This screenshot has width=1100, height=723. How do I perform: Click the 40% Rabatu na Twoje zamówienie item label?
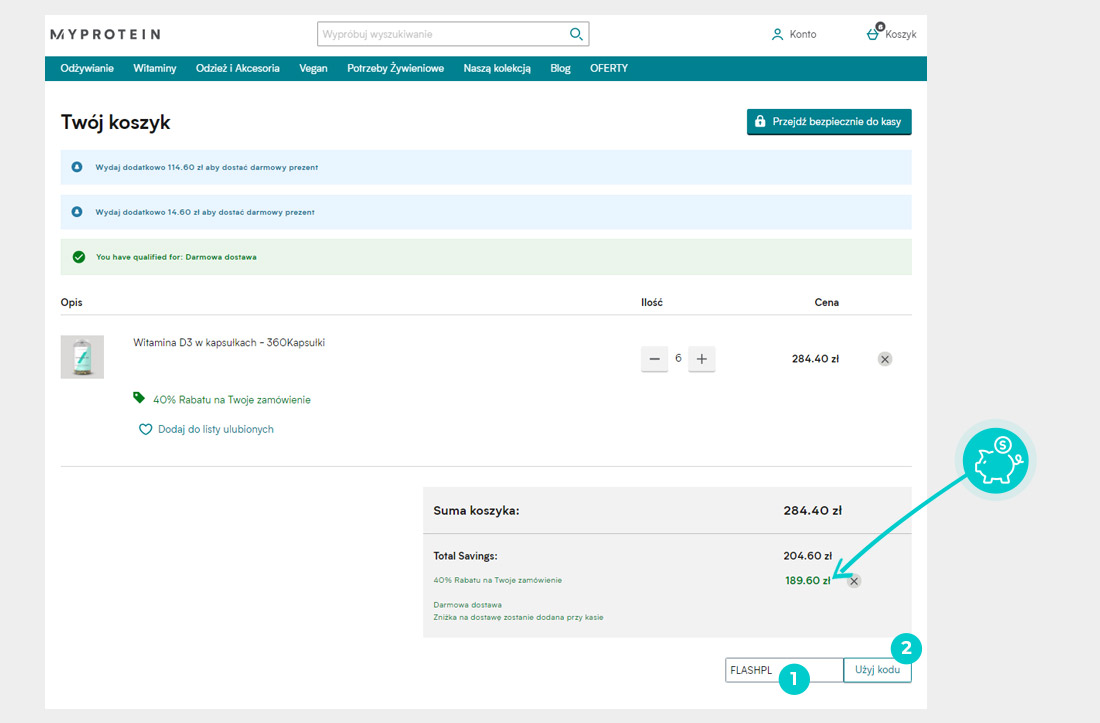(232, 400)
